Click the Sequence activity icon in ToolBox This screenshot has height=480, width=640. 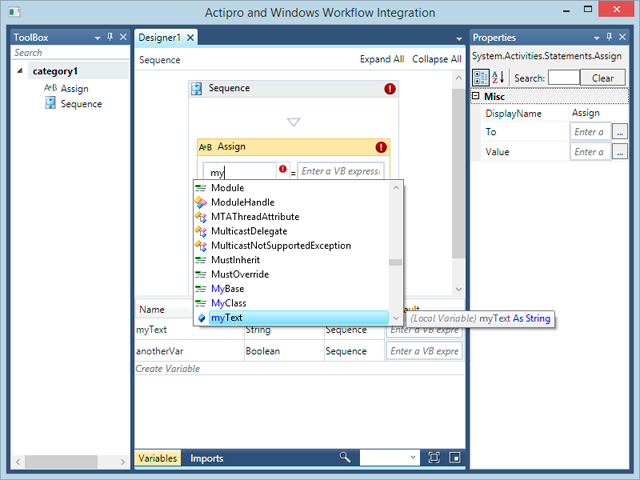point(50,103)
